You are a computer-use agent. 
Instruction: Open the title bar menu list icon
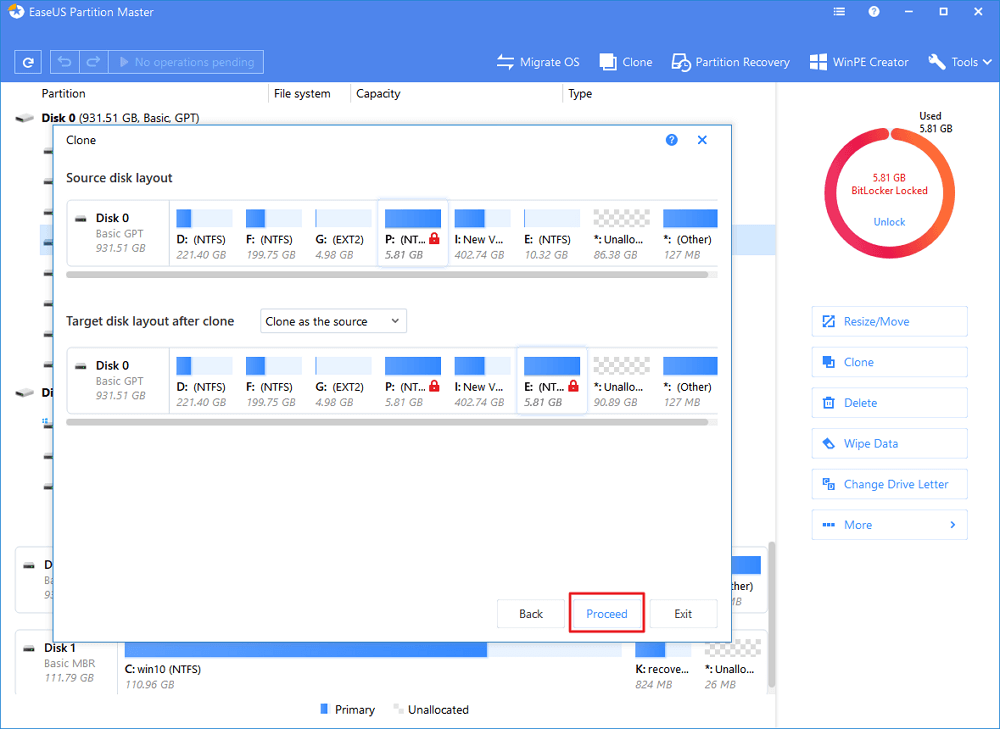pos(839,11)
